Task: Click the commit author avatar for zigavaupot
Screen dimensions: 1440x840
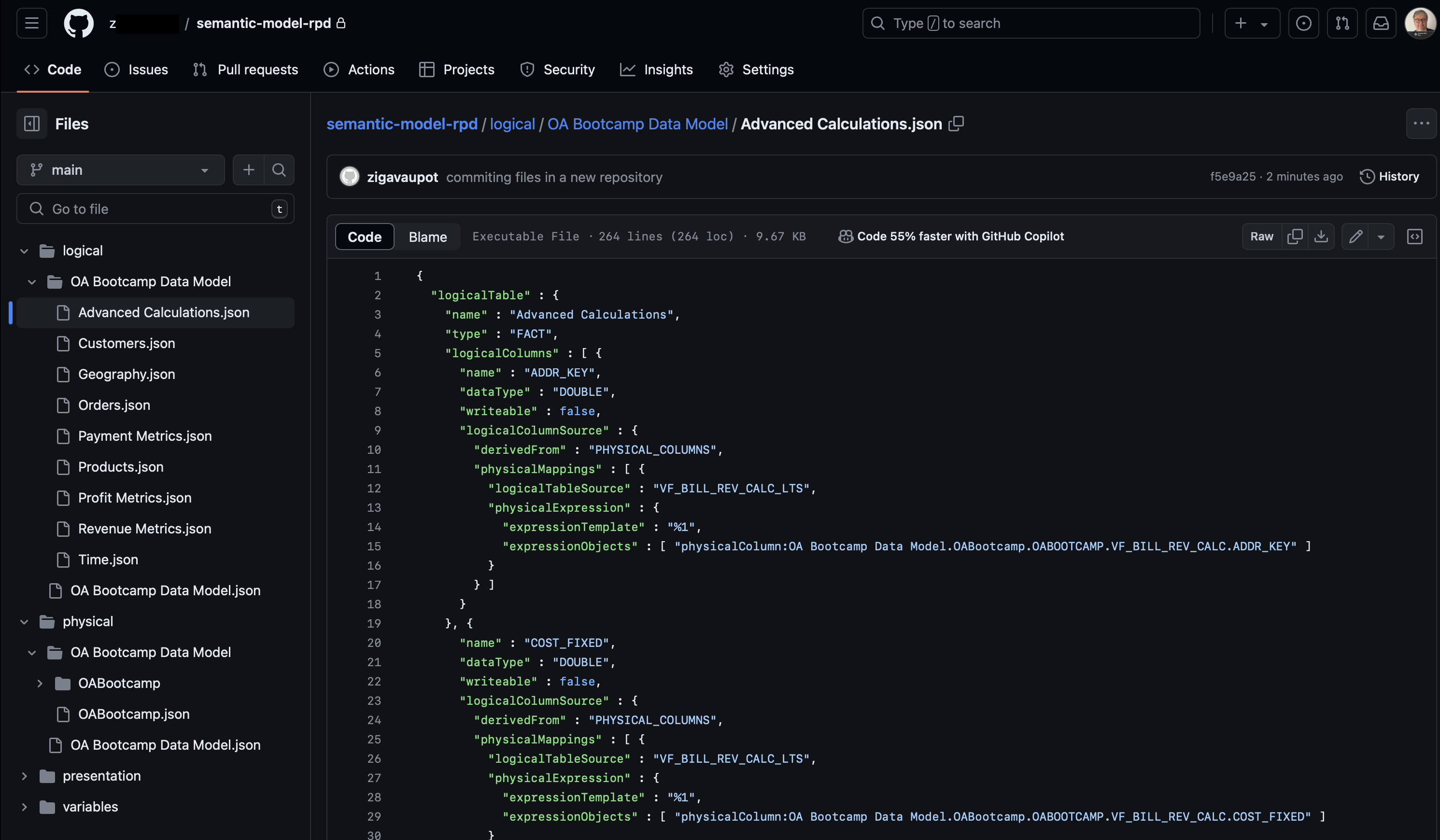Action: click(350, 177)
